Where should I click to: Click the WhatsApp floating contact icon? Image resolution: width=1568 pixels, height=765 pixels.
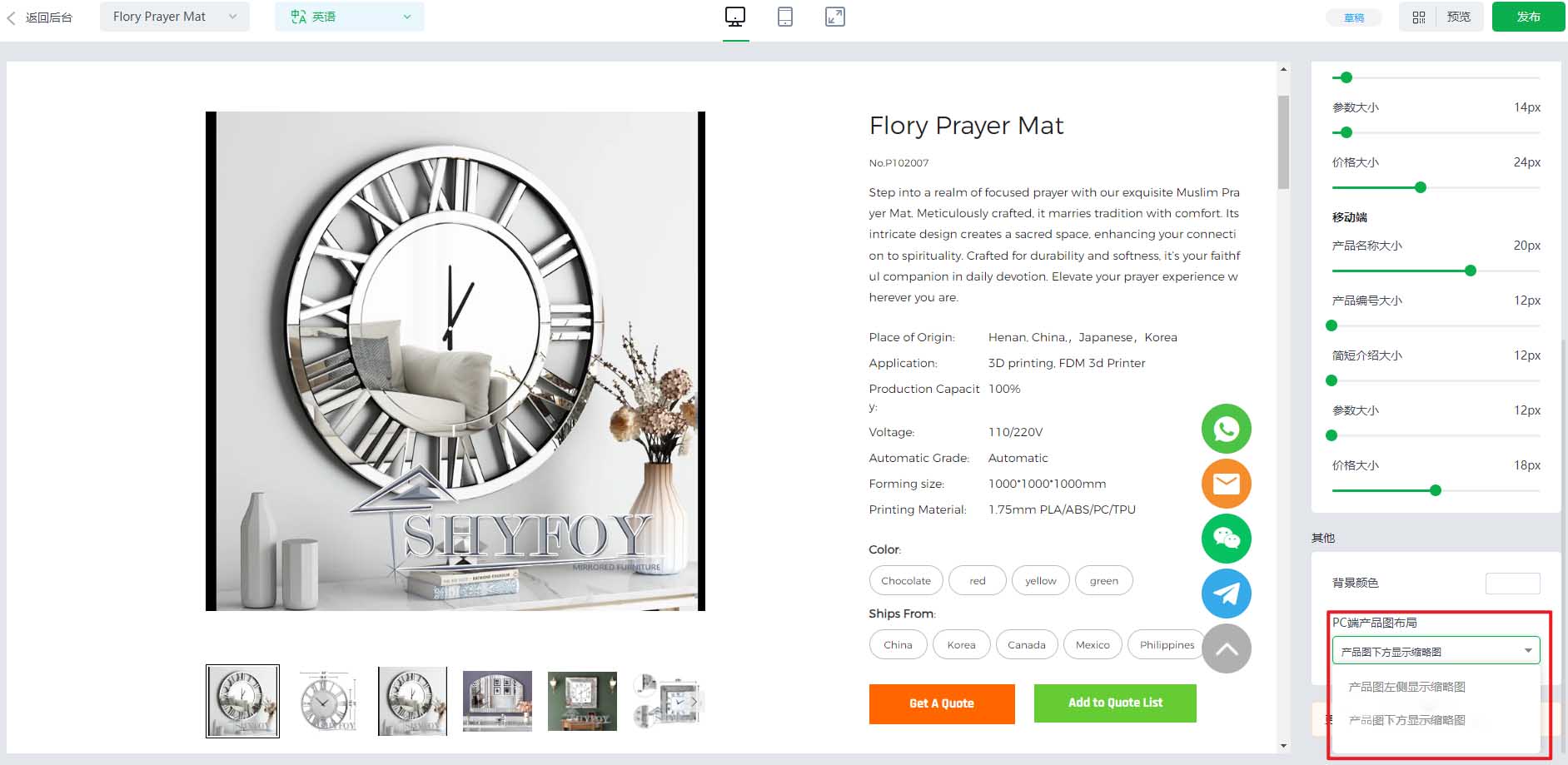click(x=1226, y=429)
